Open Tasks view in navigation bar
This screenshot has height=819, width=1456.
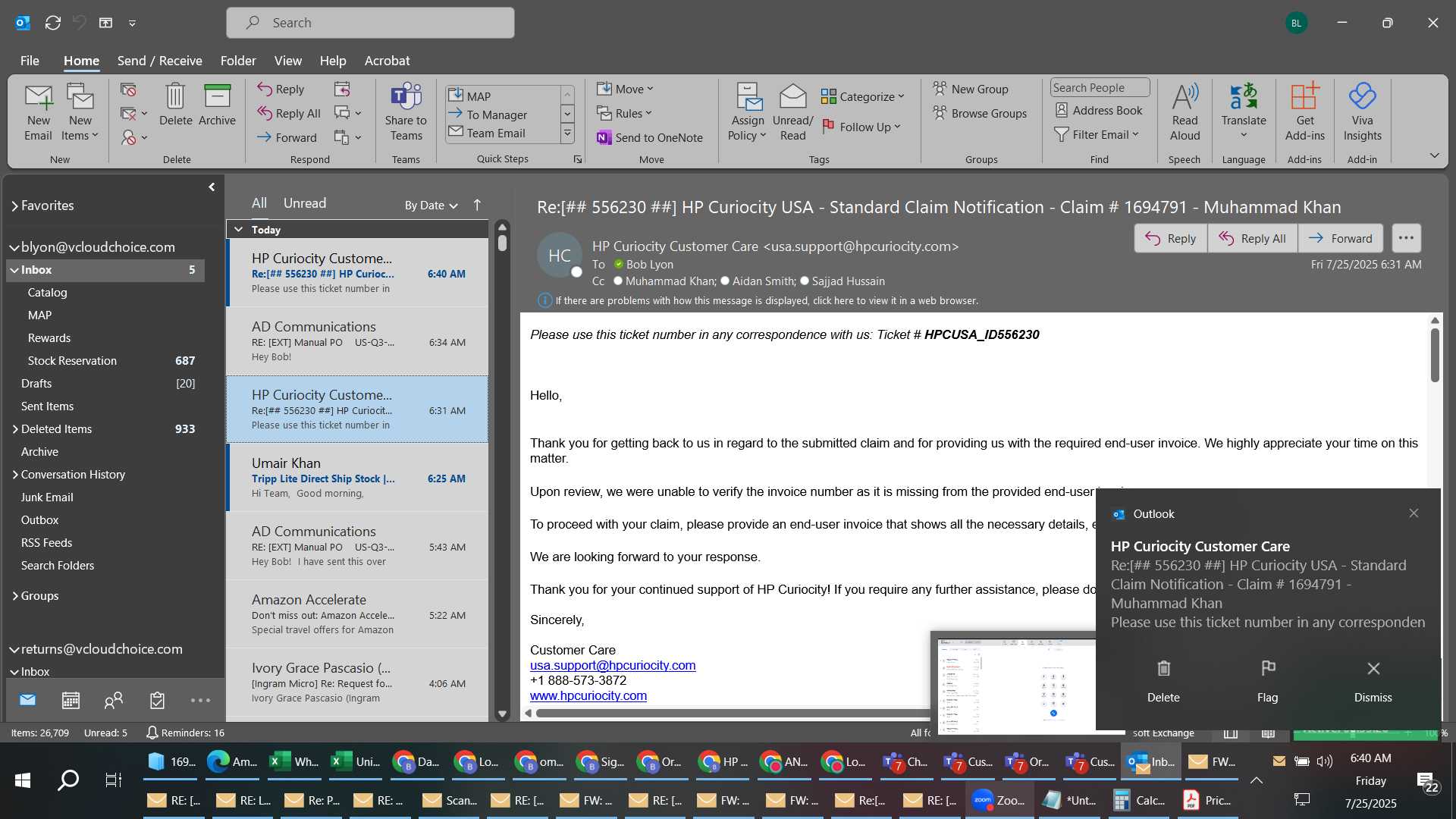tap(157, 700)
